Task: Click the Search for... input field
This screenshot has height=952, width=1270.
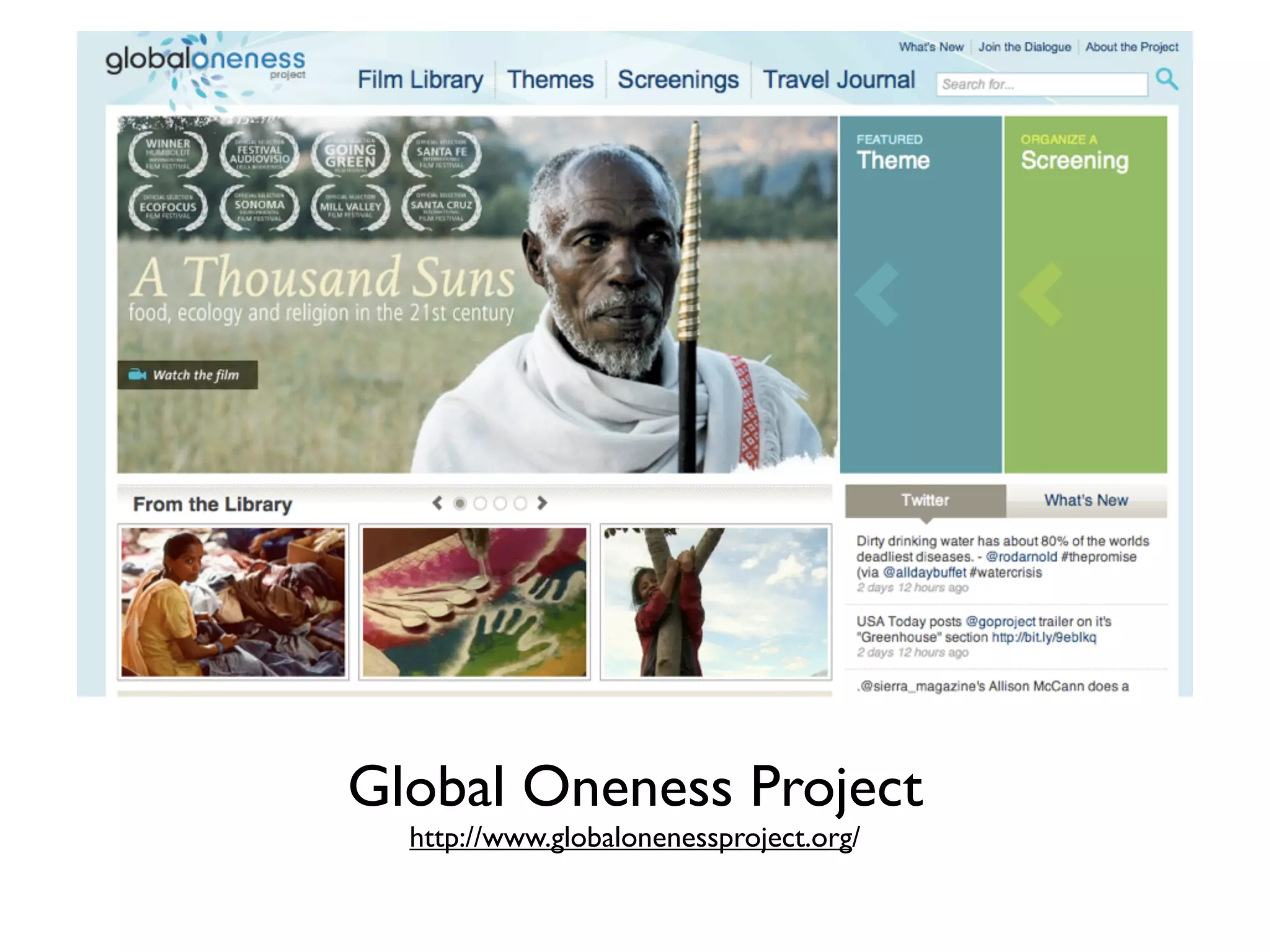Action: click(x=1042, y=84)
